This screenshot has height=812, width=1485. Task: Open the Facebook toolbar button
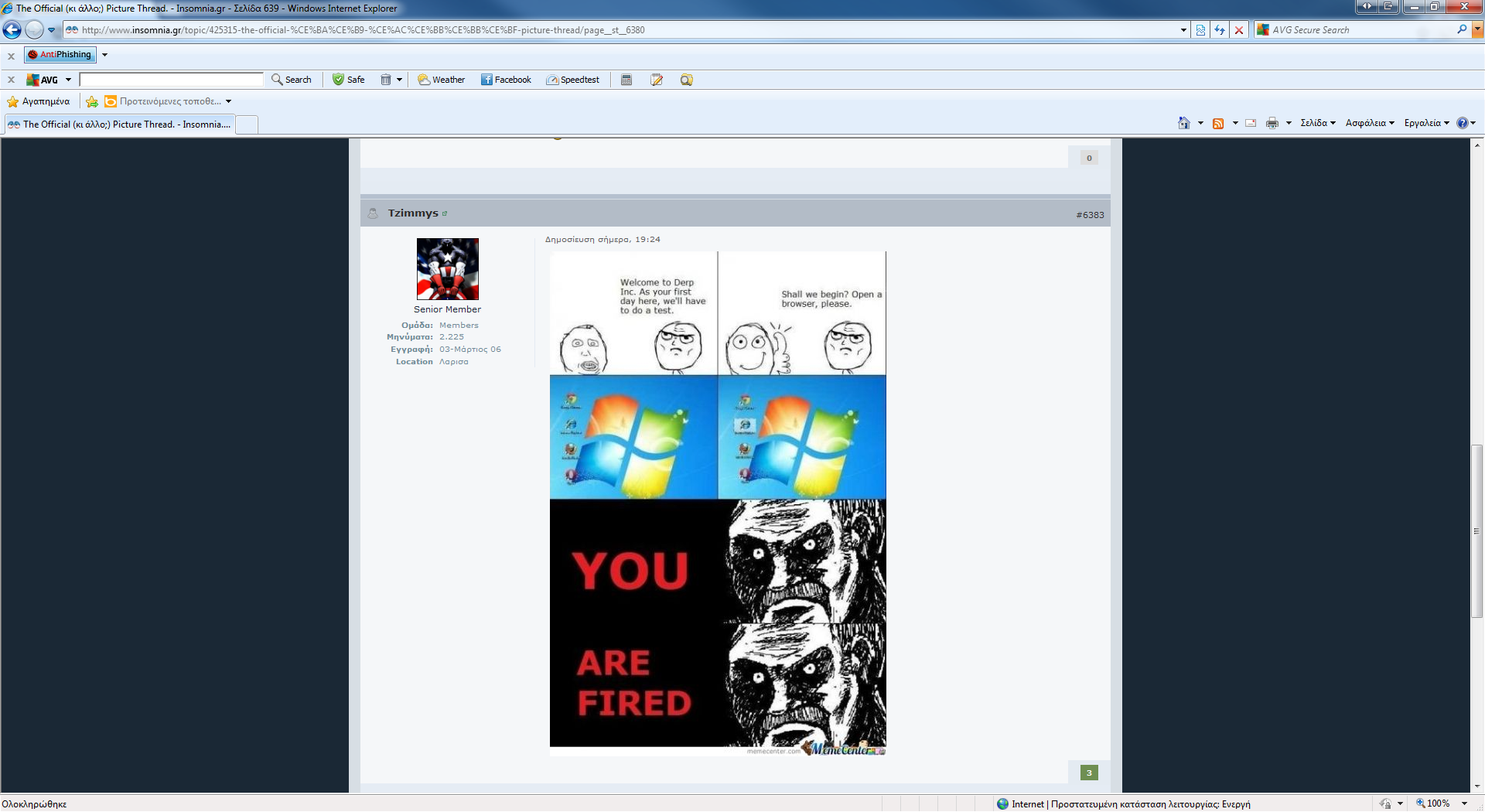coord(507,80)
